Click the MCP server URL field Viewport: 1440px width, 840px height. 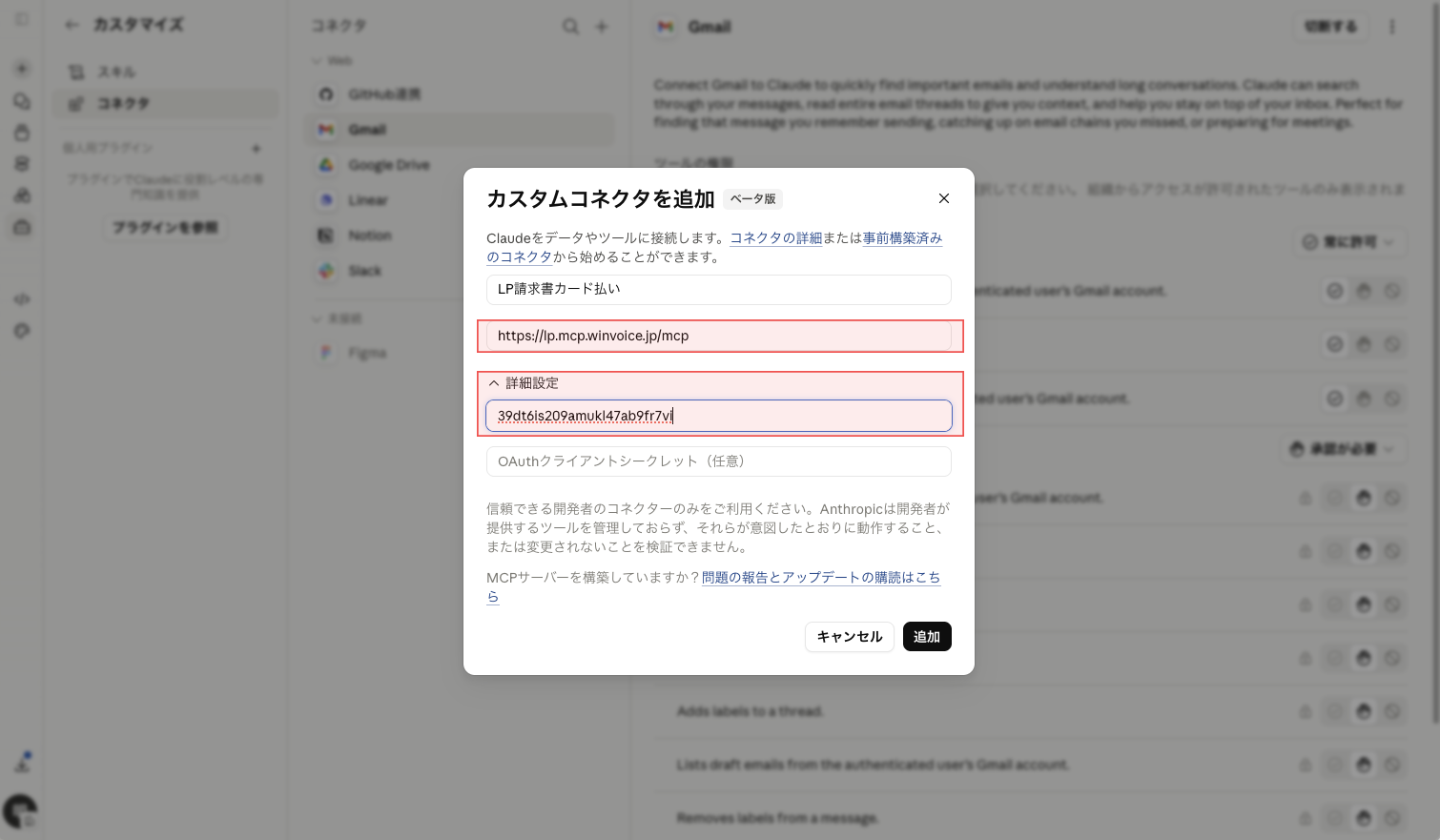pos(719,336)
